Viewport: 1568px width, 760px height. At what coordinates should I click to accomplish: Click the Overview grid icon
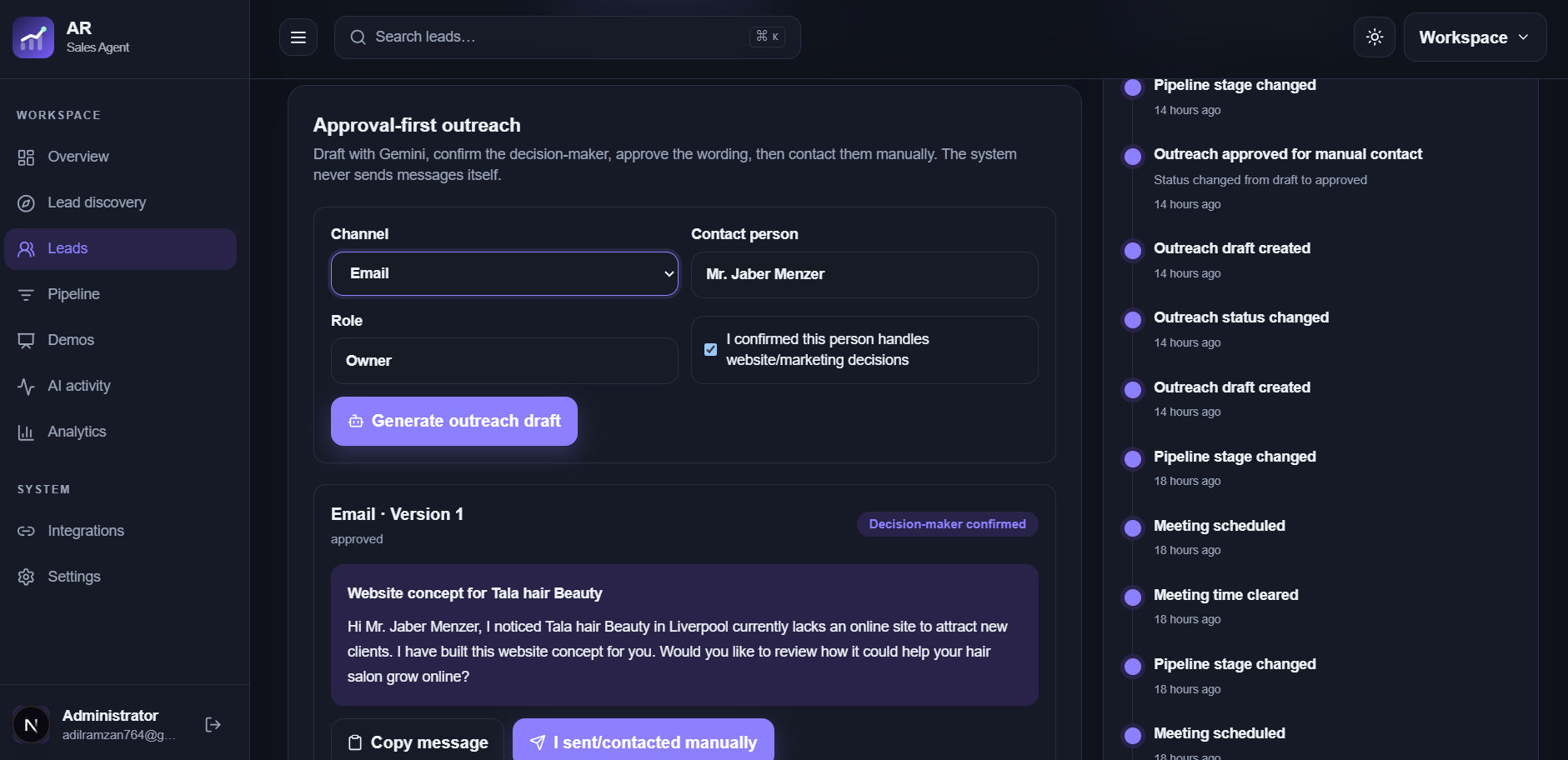pyautogui.click(x=27, y=157)
